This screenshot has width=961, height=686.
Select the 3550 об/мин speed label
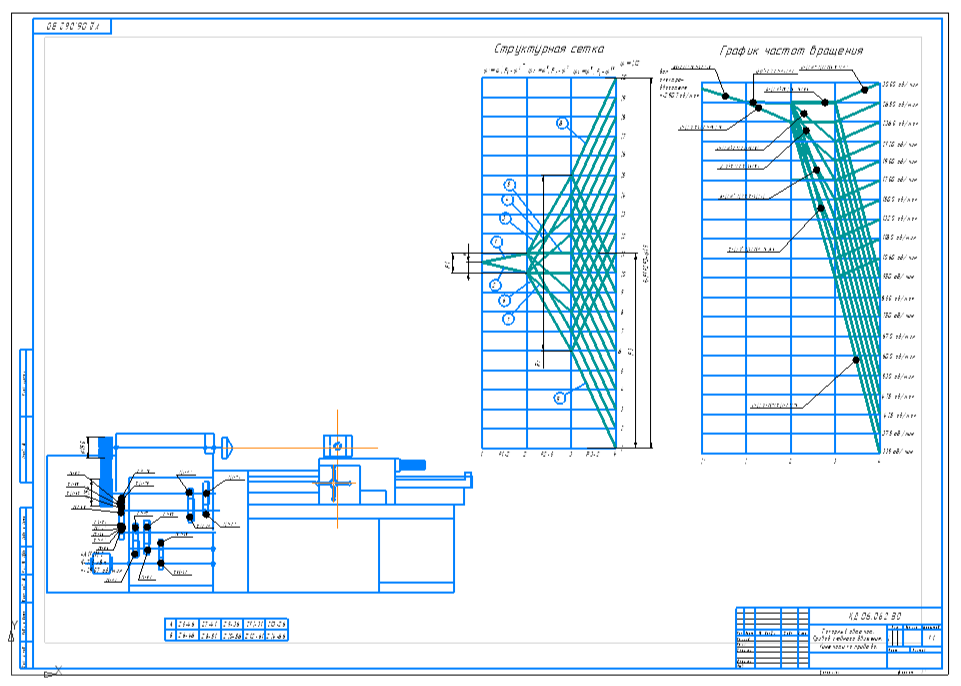(x=900, y=85)
